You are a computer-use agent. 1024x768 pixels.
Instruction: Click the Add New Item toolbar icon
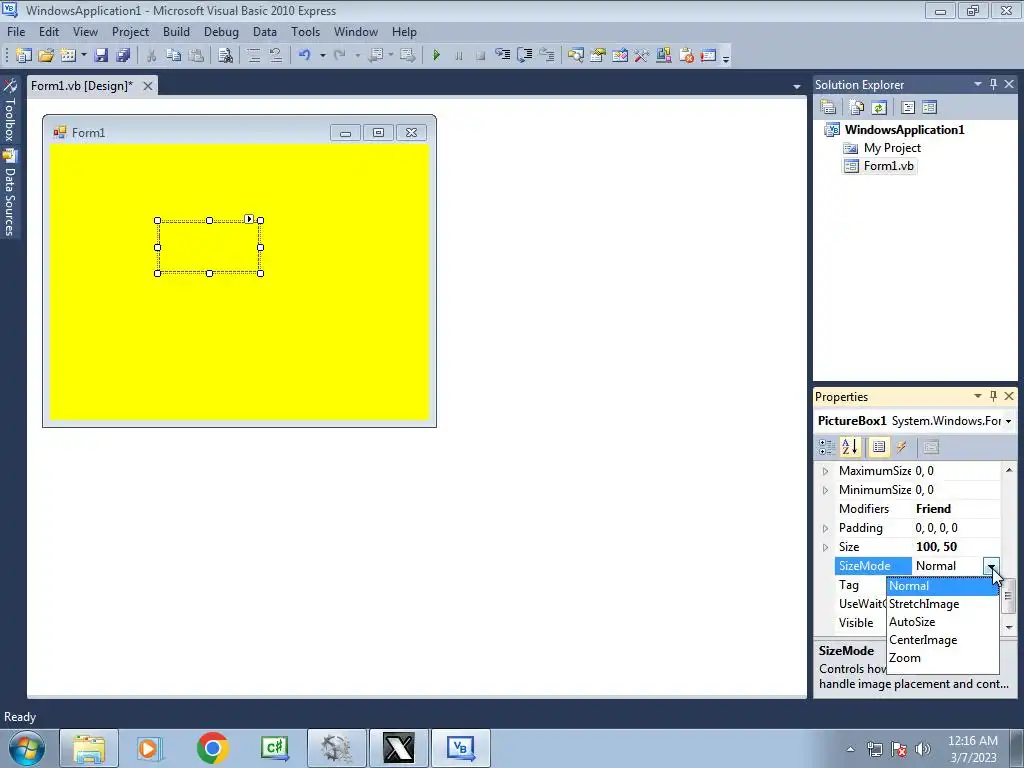tap(68, 56)
